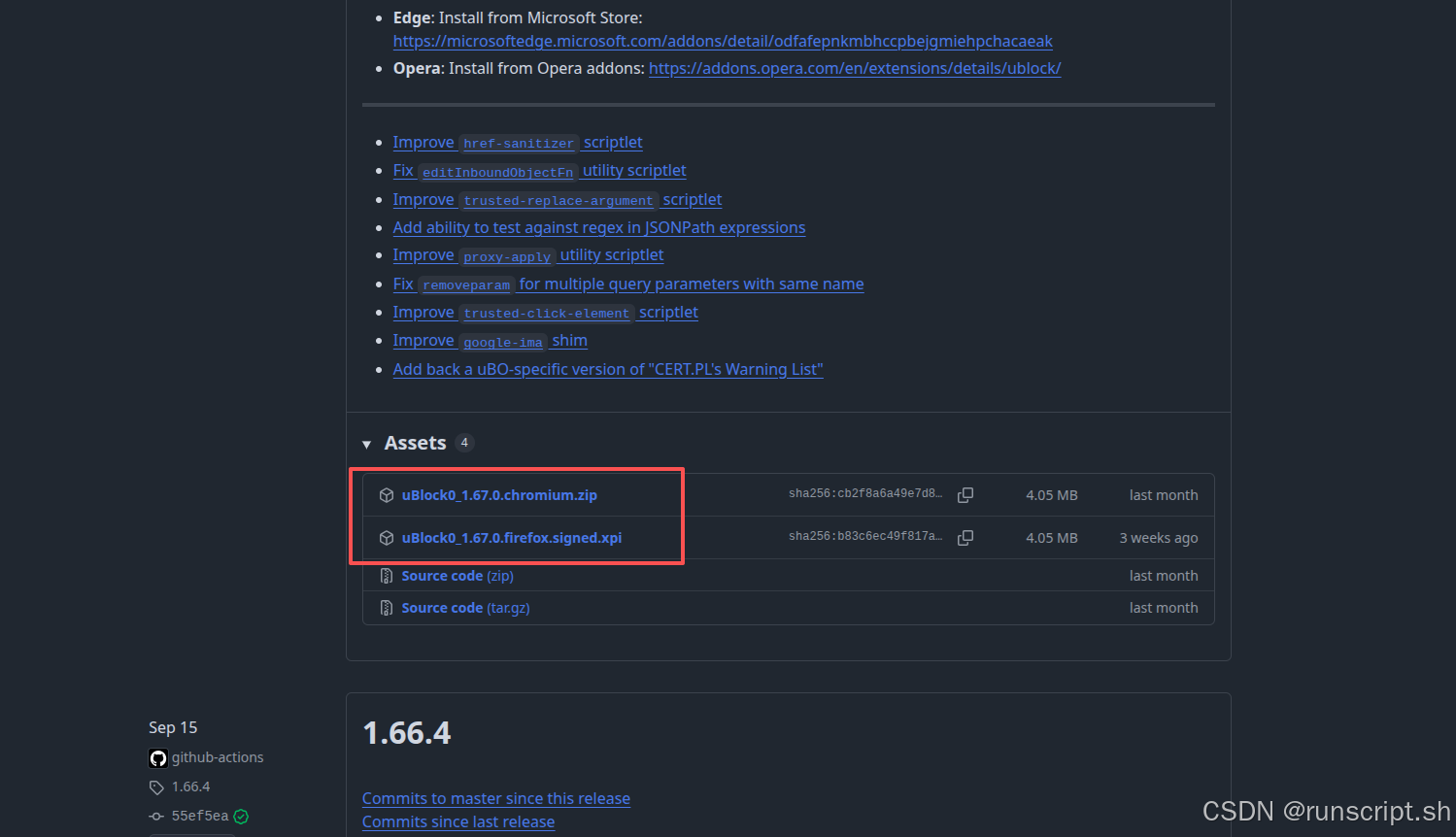Open Improve trusted-replace-argument scriptlet link
The image size is (1456, 837).
[558, 199]
